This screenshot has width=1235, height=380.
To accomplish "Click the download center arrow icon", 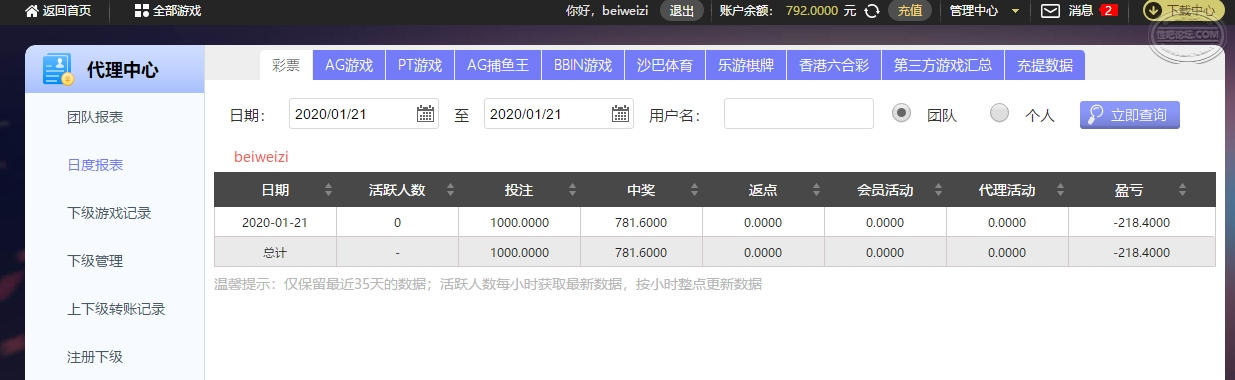I will 1153,11.
